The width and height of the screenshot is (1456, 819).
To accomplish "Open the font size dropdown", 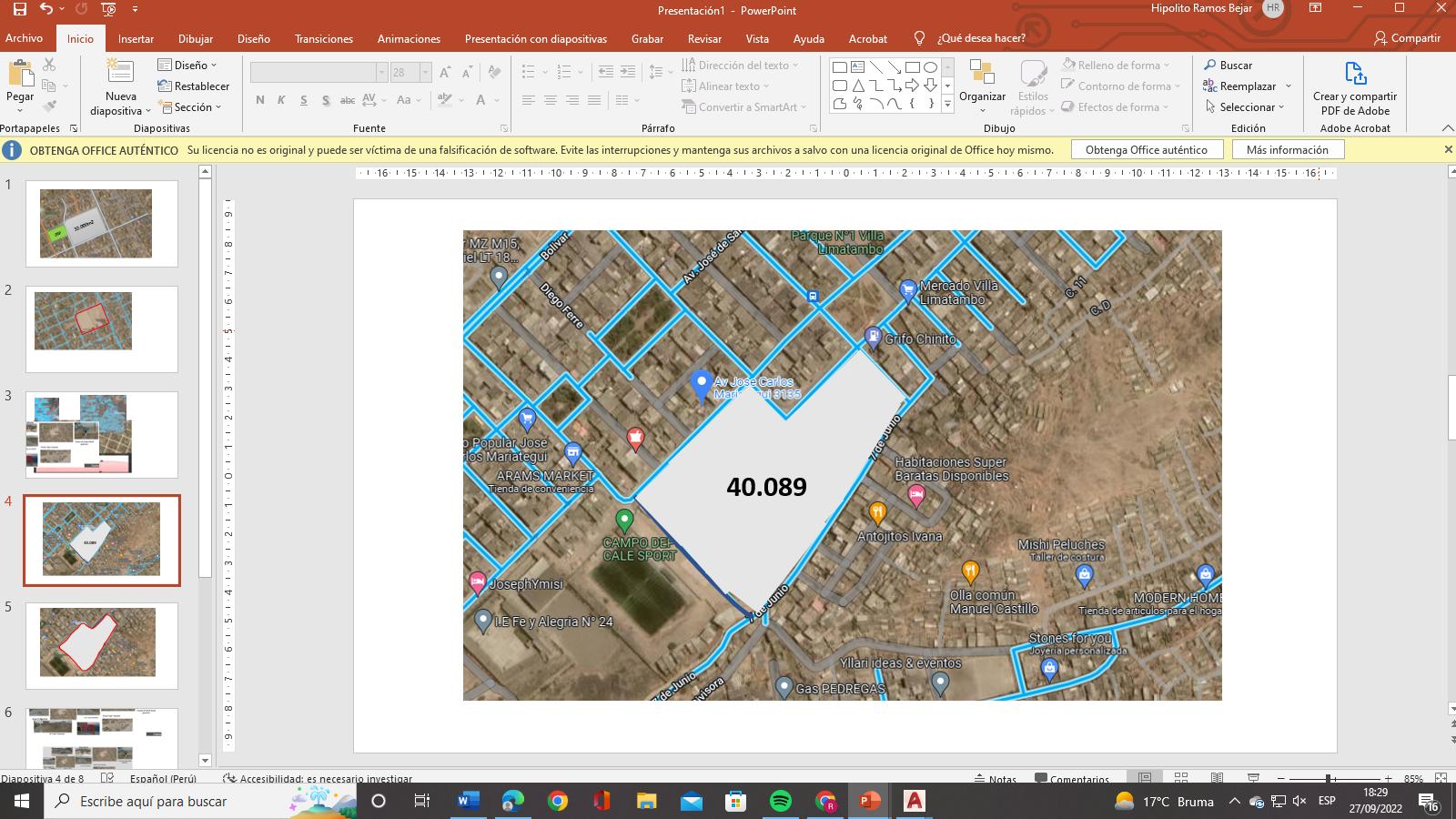I will pyautogui.click(x=425, y=73).
